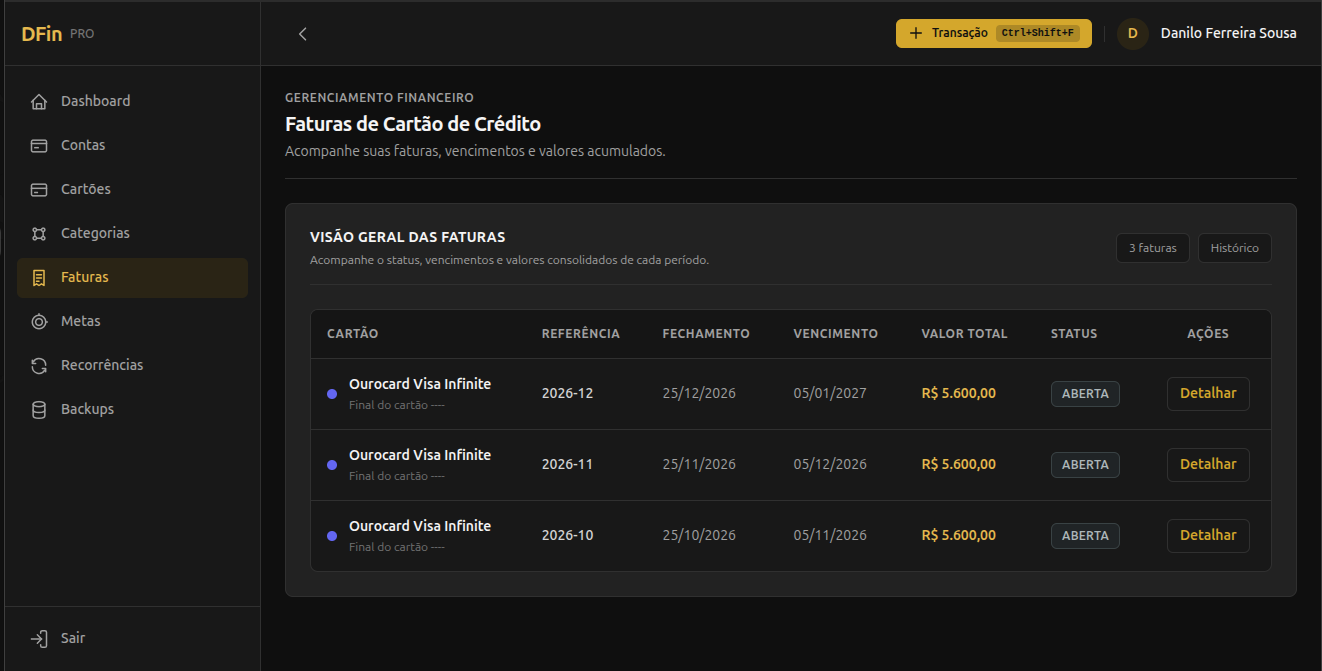Click the VENCIMENTO column header
The height and width of the screenshot is (671, 1322).
click(836, 334)
